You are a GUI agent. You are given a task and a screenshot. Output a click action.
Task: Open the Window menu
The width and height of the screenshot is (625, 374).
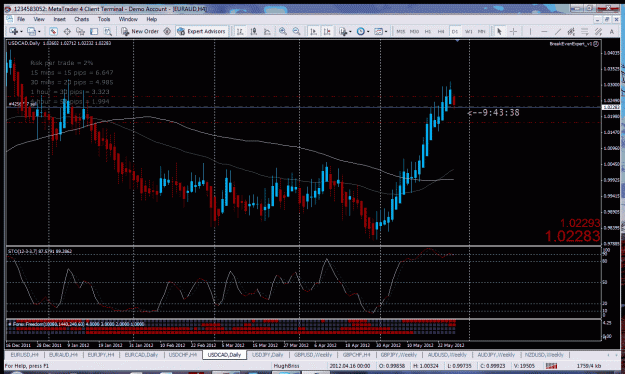(128, 19)
